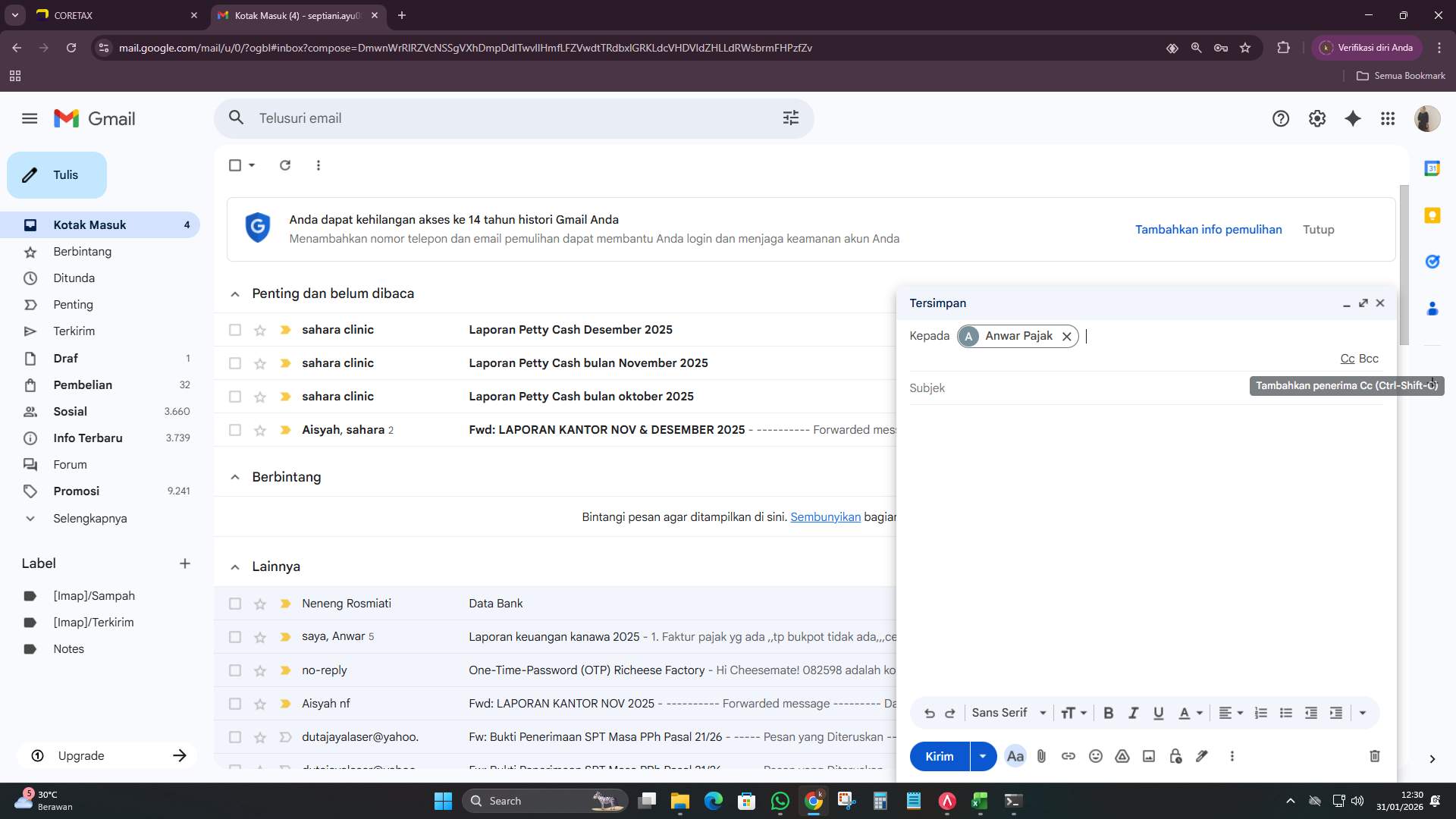Collapse the Berbintang section
Viewport: 1456px width, 819px height.
(x=235, y=477)
